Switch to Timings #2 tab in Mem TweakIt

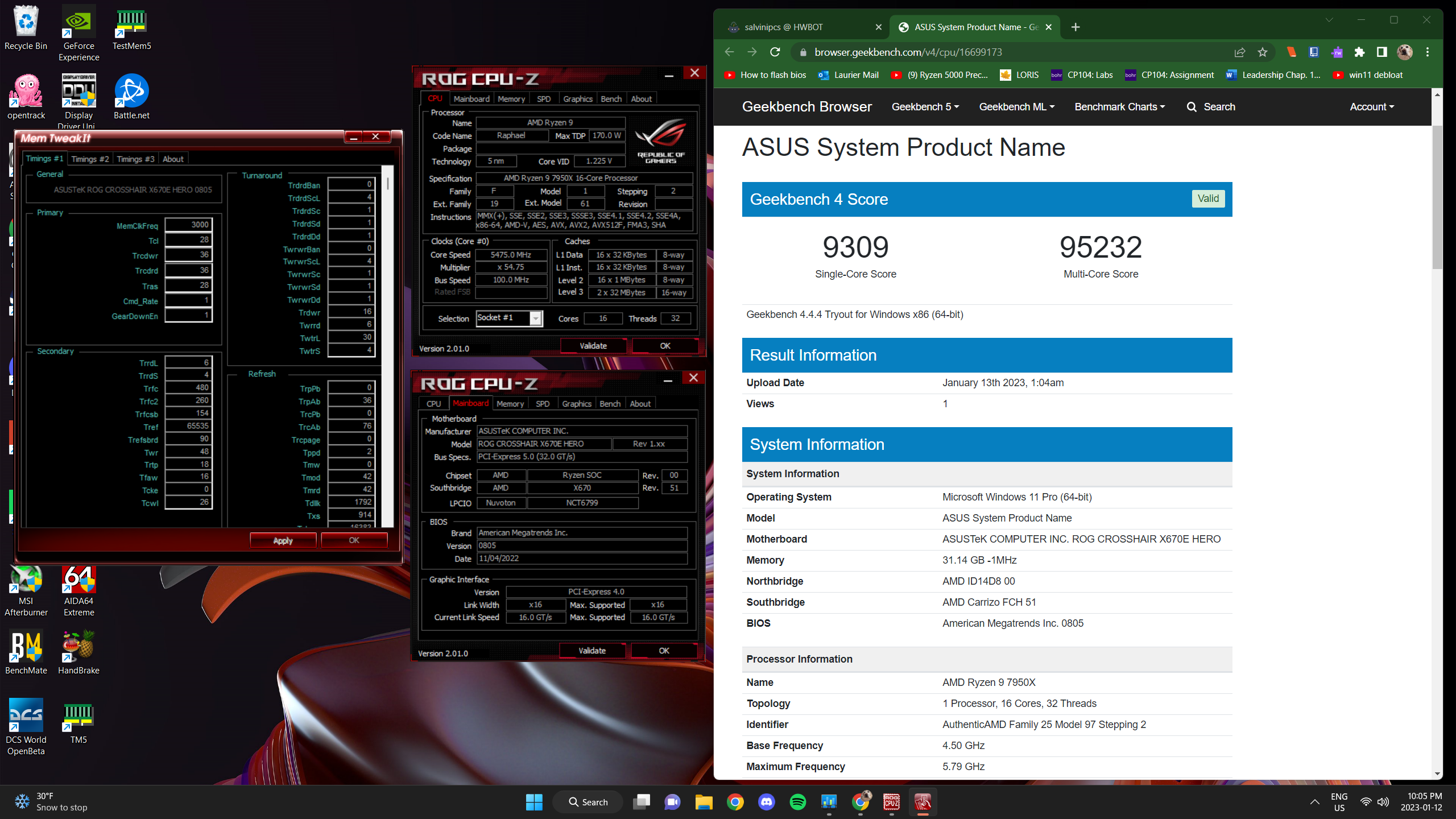pyautogui.click(x=90, y=159)
